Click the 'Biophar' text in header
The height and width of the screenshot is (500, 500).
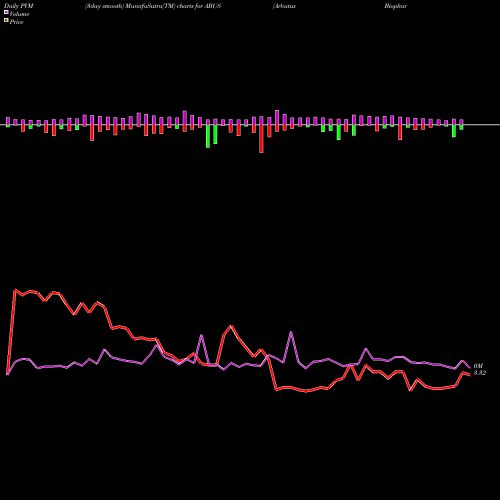(396, 6)
